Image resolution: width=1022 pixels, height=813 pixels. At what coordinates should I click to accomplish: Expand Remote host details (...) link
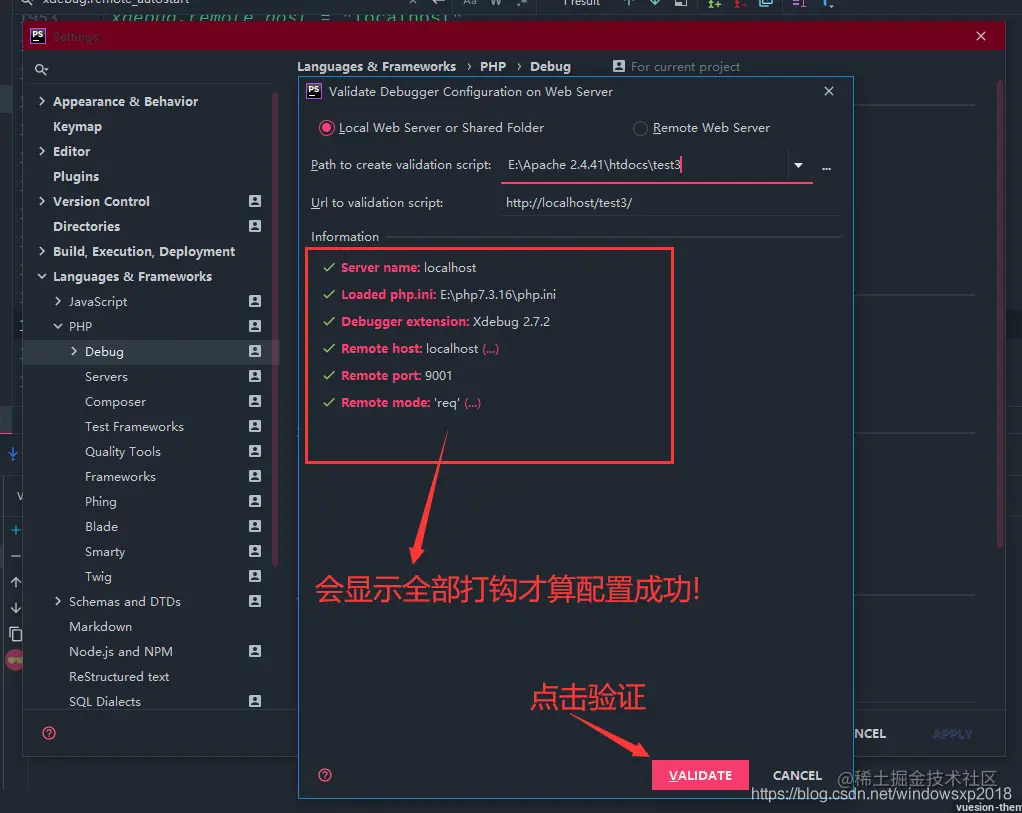490,349
